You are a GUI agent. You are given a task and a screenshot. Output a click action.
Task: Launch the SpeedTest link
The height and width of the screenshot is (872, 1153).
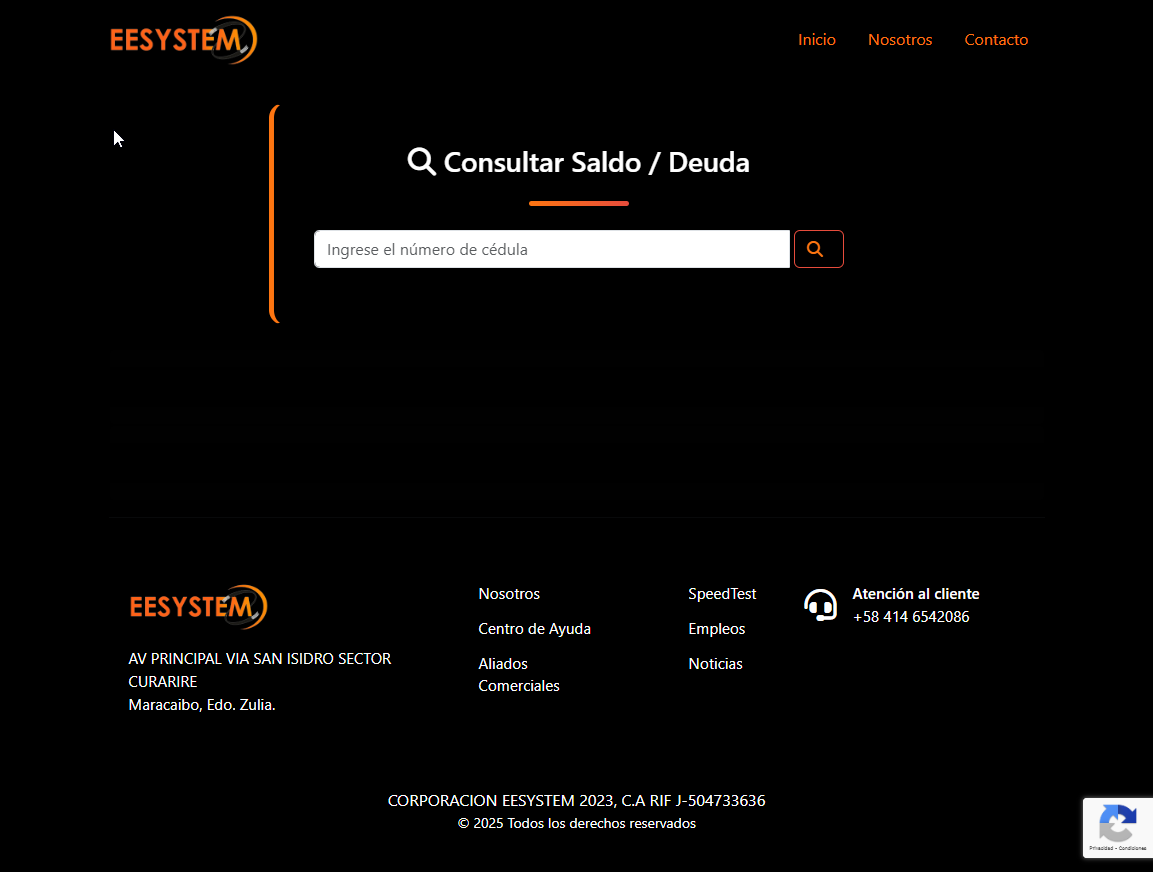[722, 594]
